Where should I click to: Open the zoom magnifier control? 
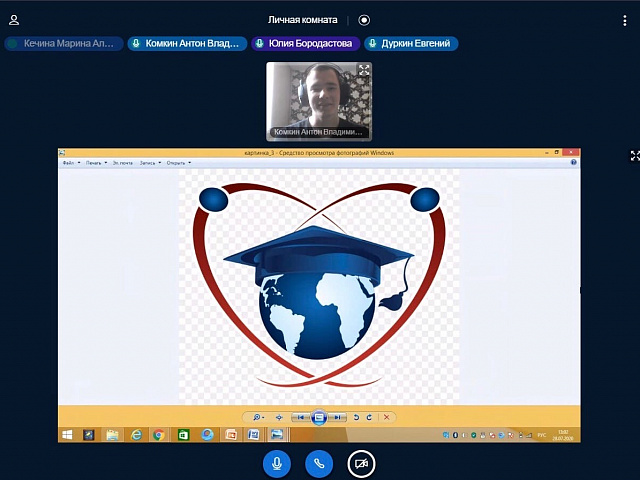258,417
